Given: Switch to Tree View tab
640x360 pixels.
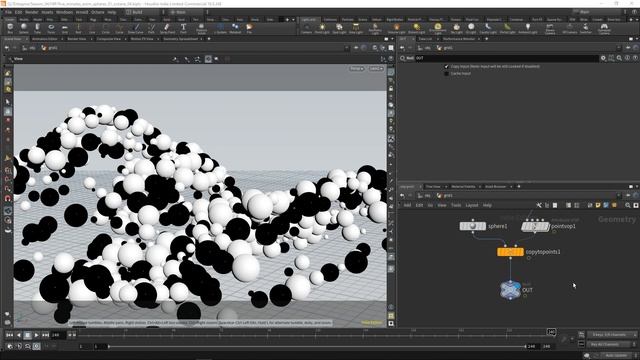Looking at the screenshot, I should 433,187.
